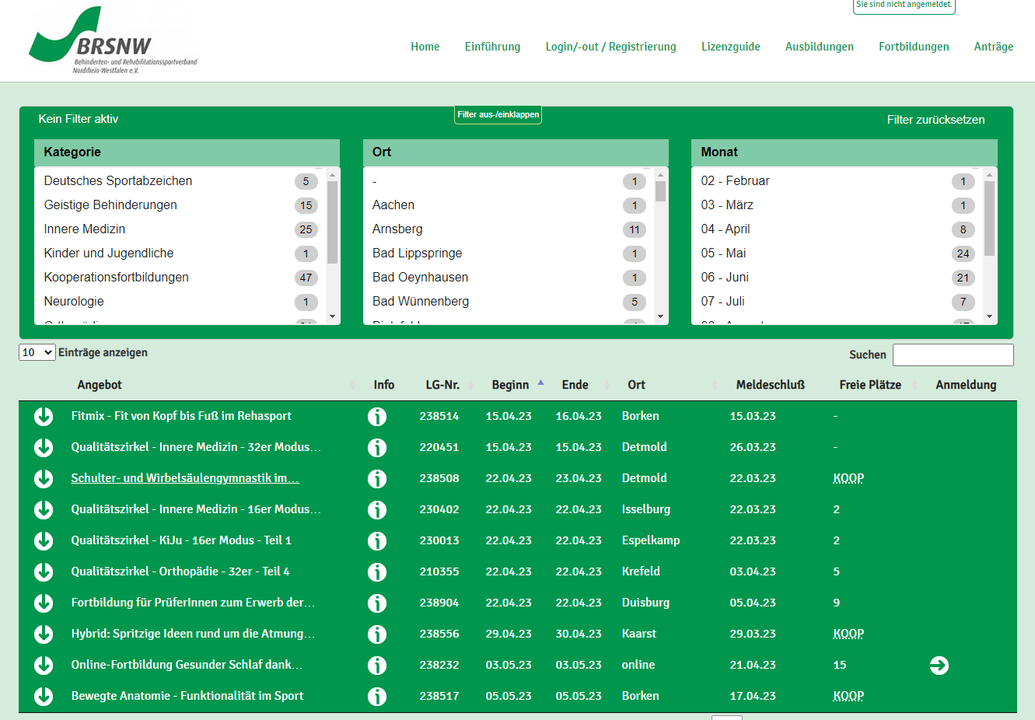Open Login/-out / Registrierung page
1035x720 pixels.
pos(611,47)
